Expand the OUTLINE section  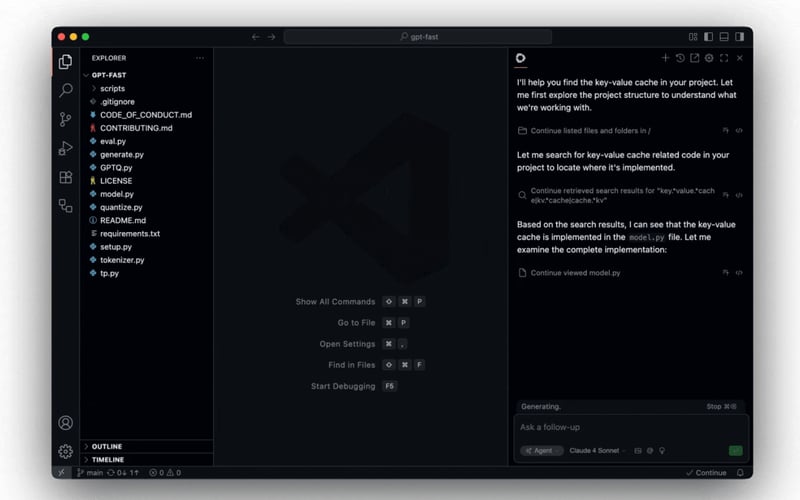pos(147,446)
